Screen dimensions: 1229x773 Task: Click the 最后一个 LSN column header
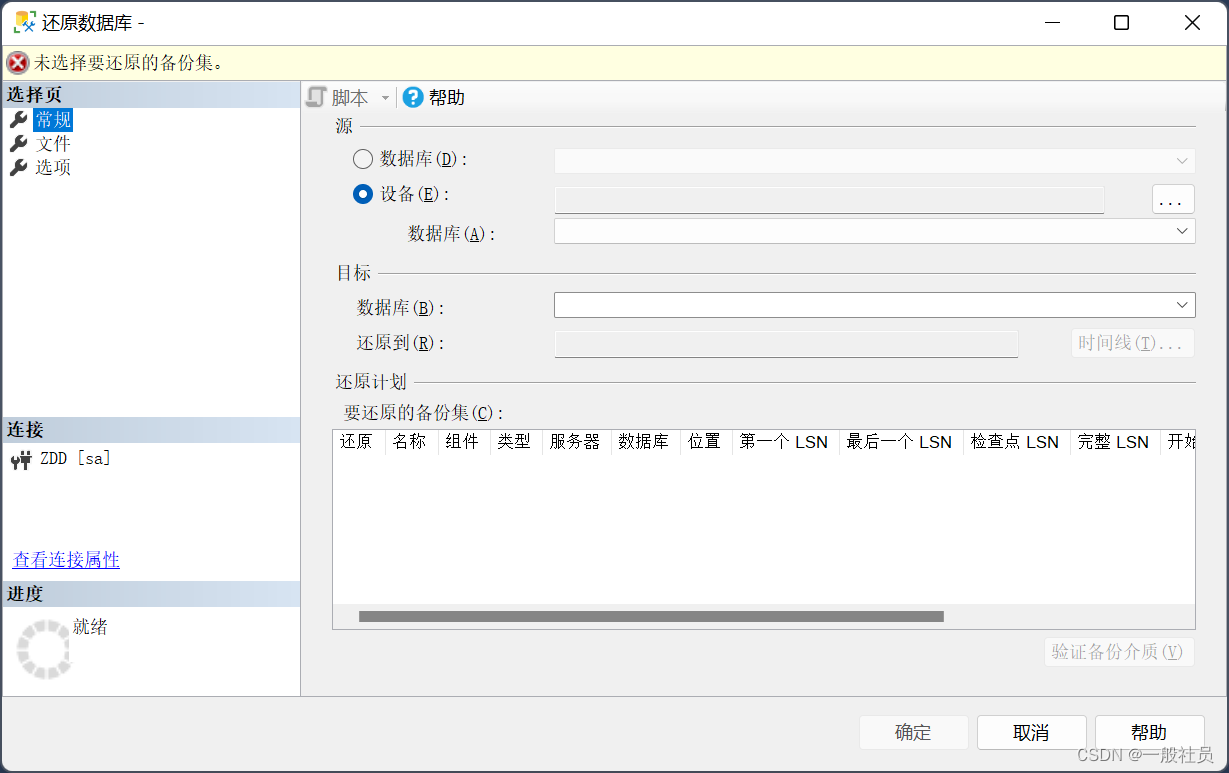901,442
